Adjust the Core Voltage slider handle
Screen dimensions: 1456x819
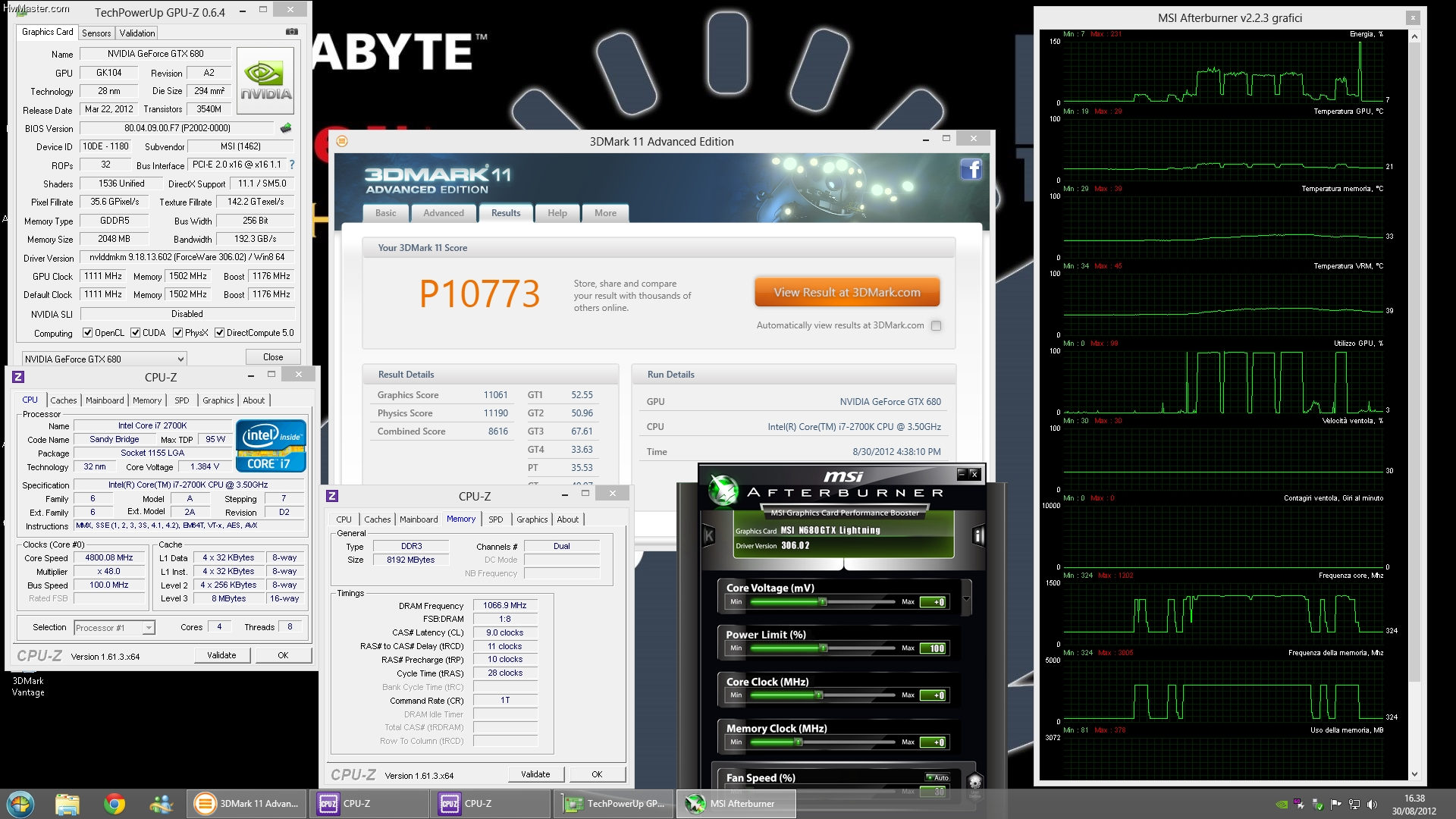click(822, 602)
